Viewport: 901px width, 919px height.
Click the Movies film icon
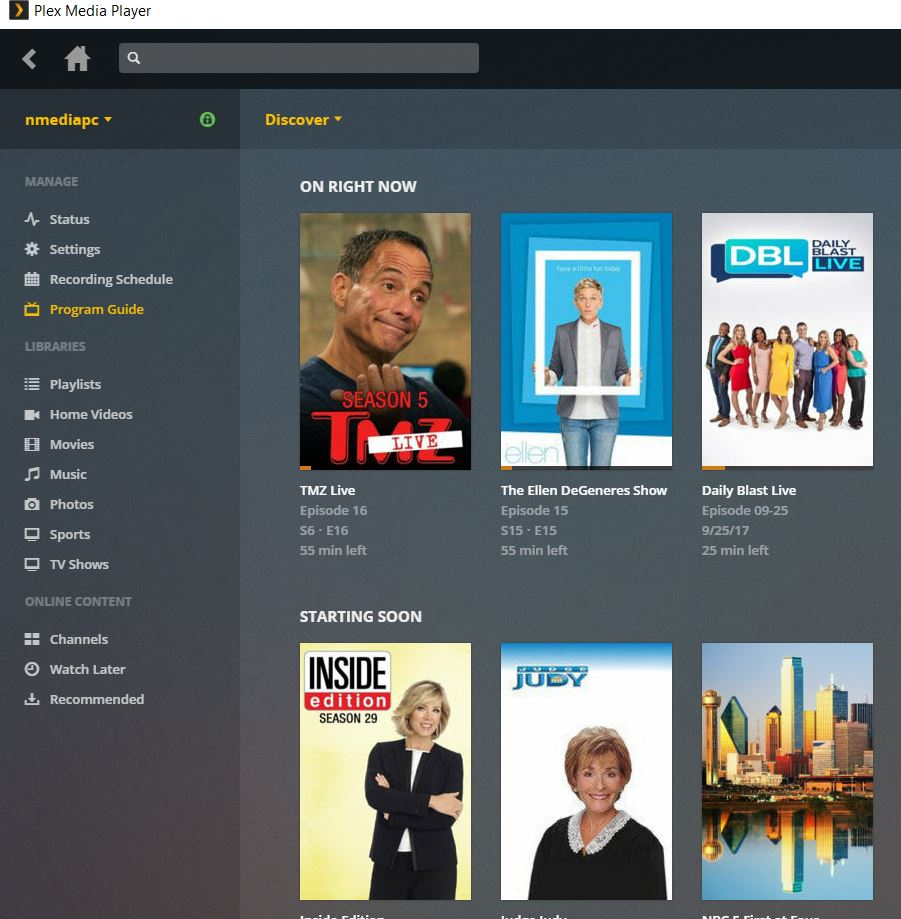[32, 444]
